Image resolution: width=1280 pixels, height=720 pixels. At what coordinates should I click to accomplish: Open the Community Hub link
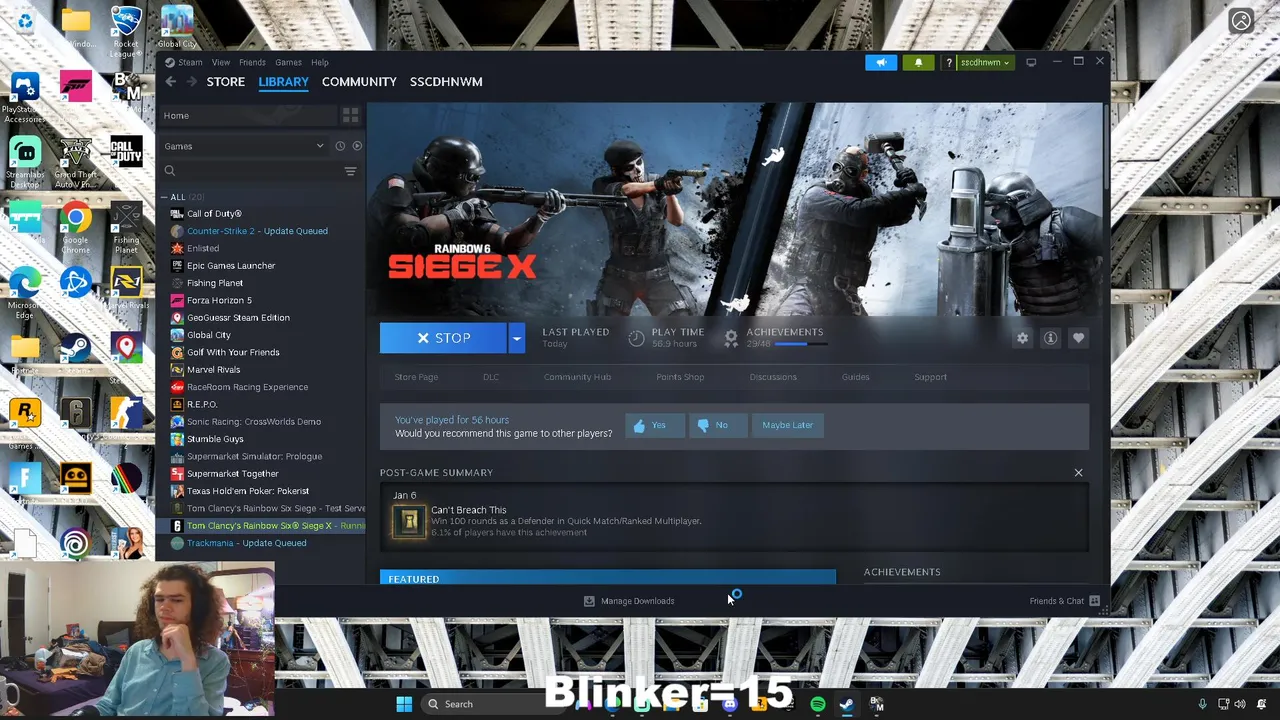click(577, 377)
